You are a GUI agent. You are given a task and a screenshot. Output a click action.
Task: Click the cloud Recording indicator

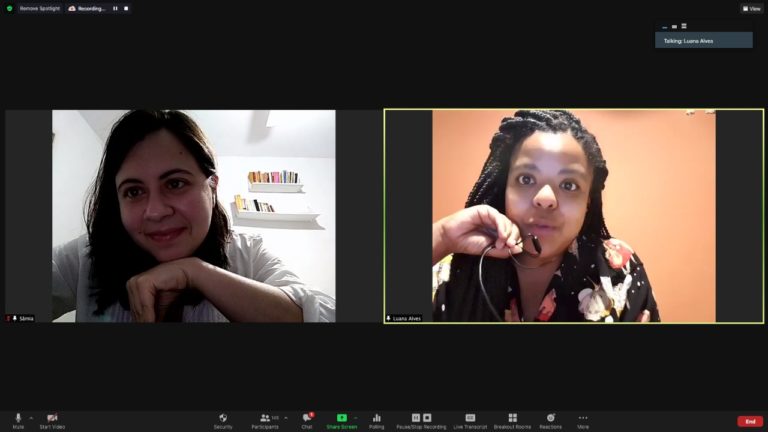tap(87, 8)
